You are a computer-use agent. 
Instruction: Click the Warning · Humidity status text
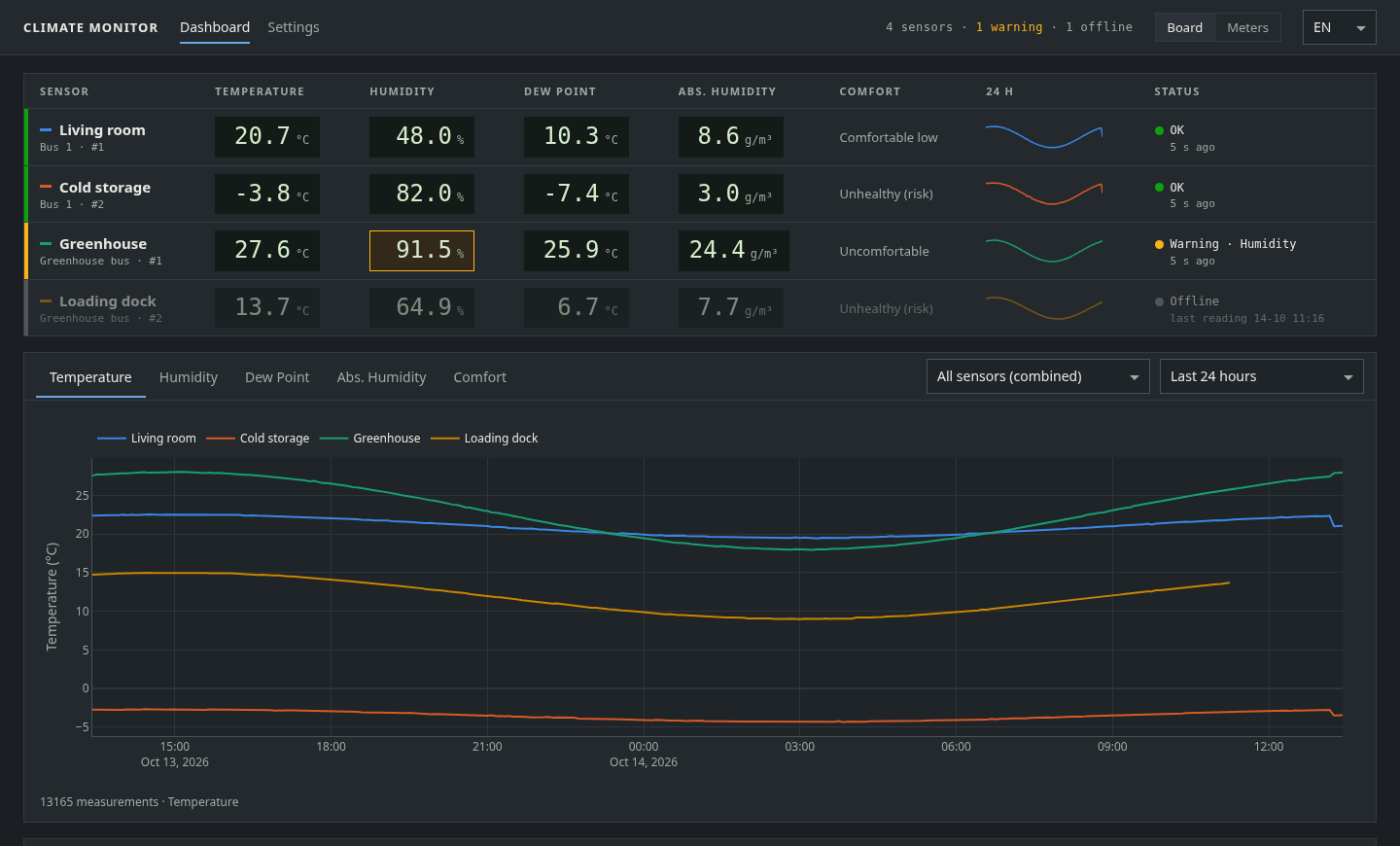coord(1233,244)
